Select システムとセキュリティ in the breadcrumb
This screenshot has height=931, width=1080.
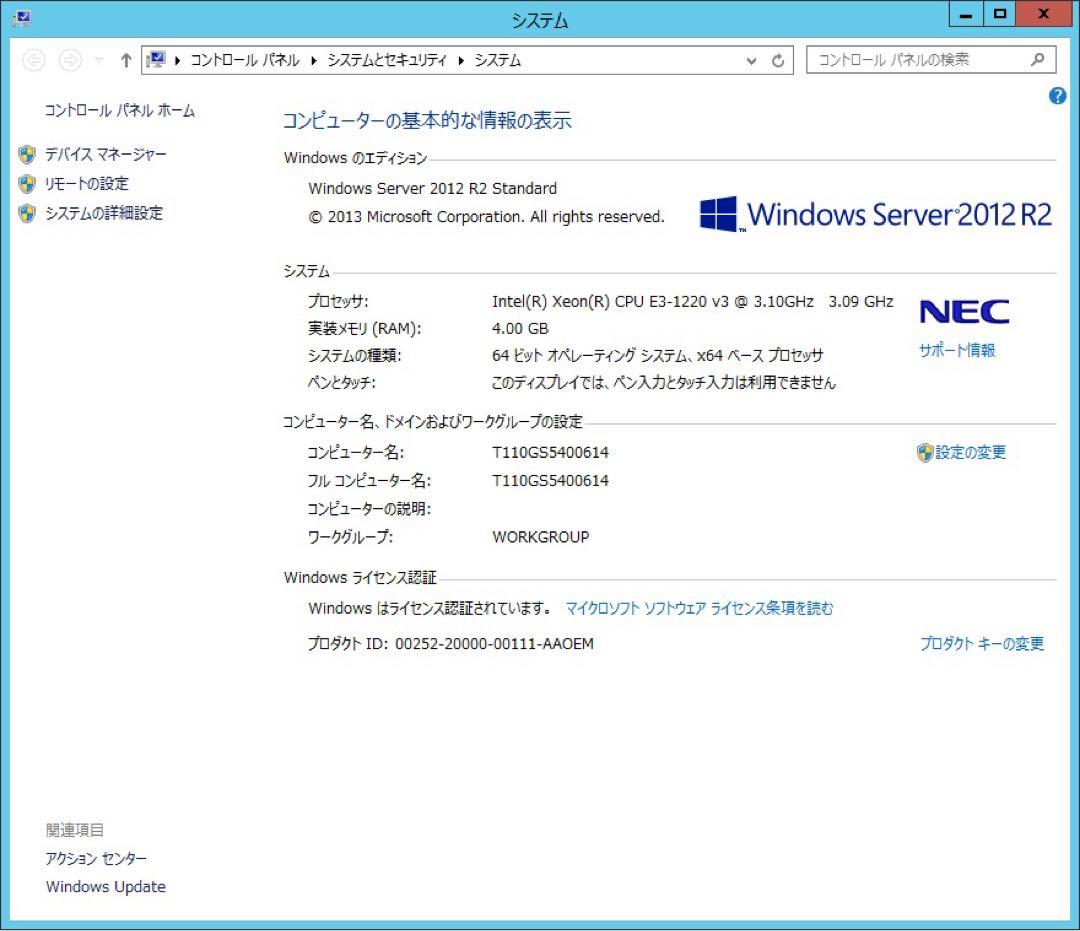click(x=389, y=60)
